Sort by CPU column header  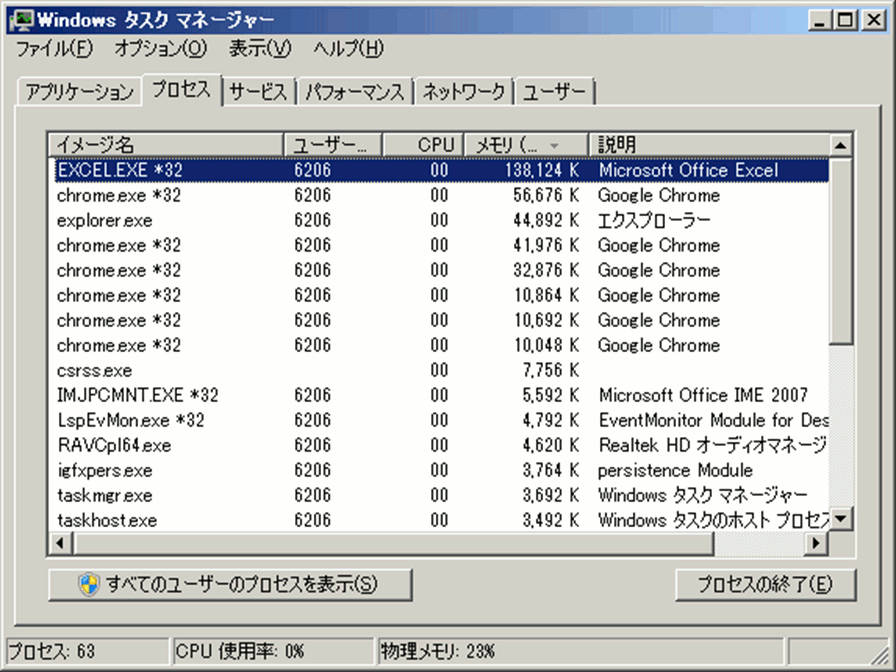pyautogui.click(x=424, y=145)
